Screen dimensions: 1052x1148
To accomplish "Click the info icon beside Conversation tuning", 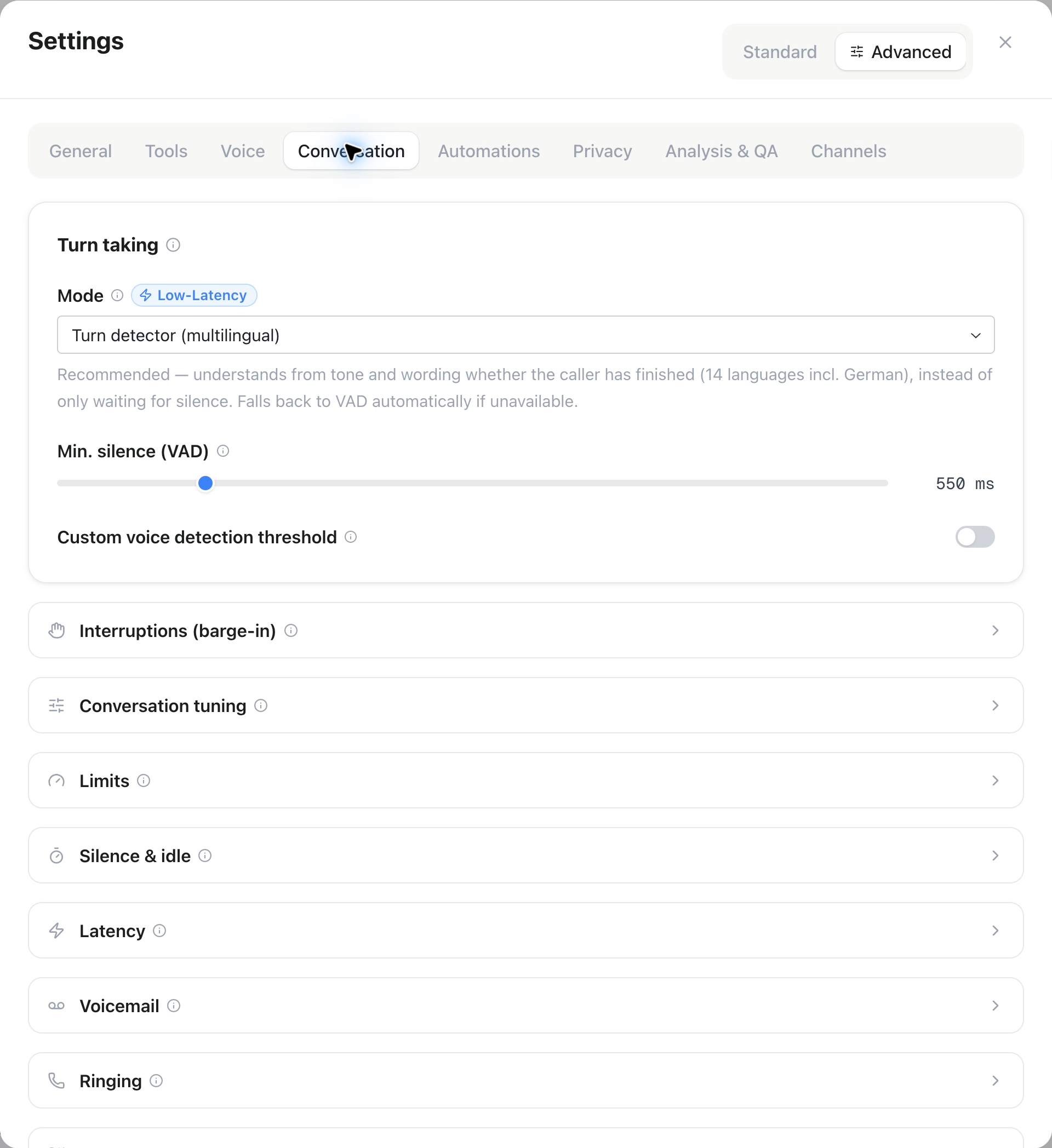I will pos(261,705).
